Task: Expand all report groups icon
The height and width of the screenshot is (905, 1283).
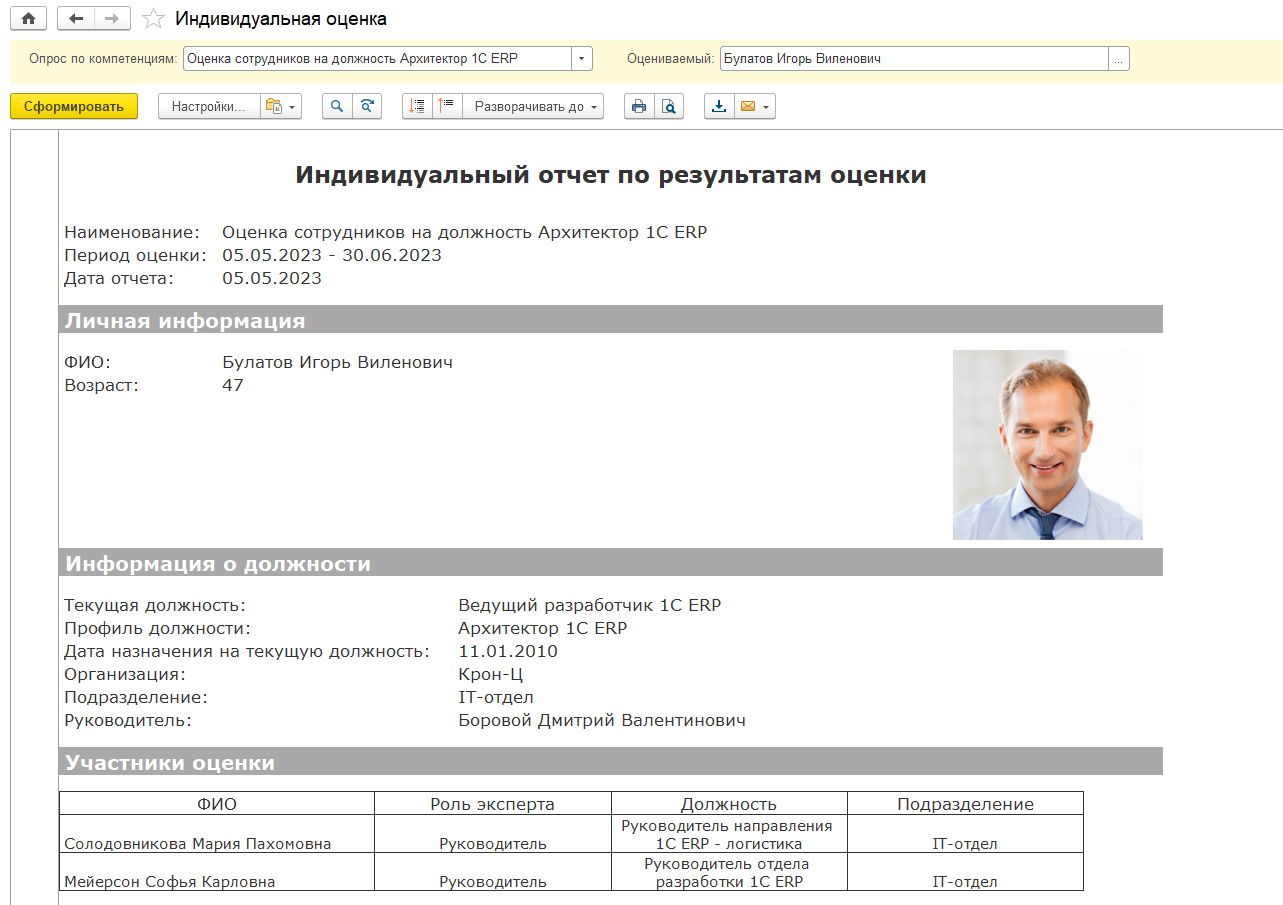Action: tap(417, 106)
